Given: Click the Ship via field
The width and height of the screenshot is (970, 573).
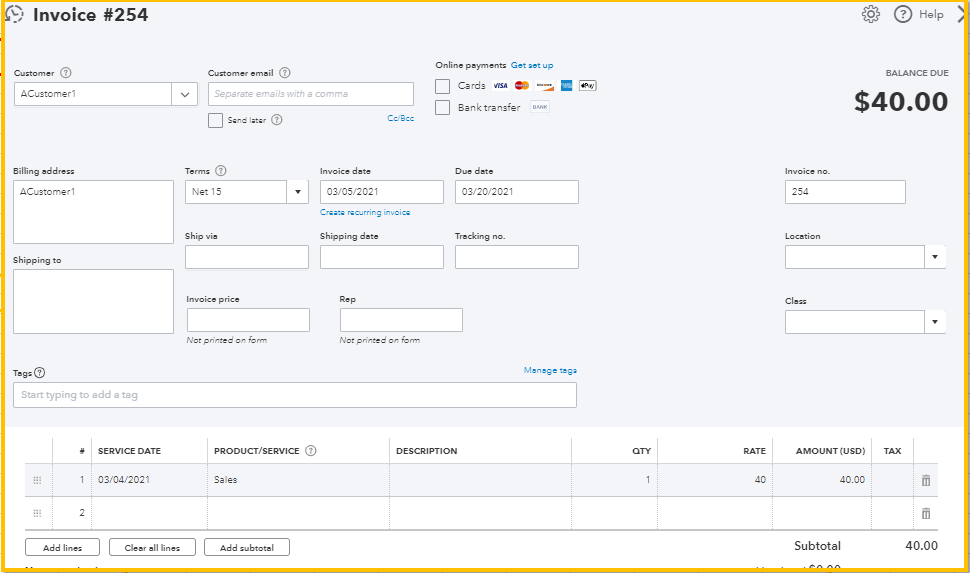Looking at the screenshot, I should [247, 257].
